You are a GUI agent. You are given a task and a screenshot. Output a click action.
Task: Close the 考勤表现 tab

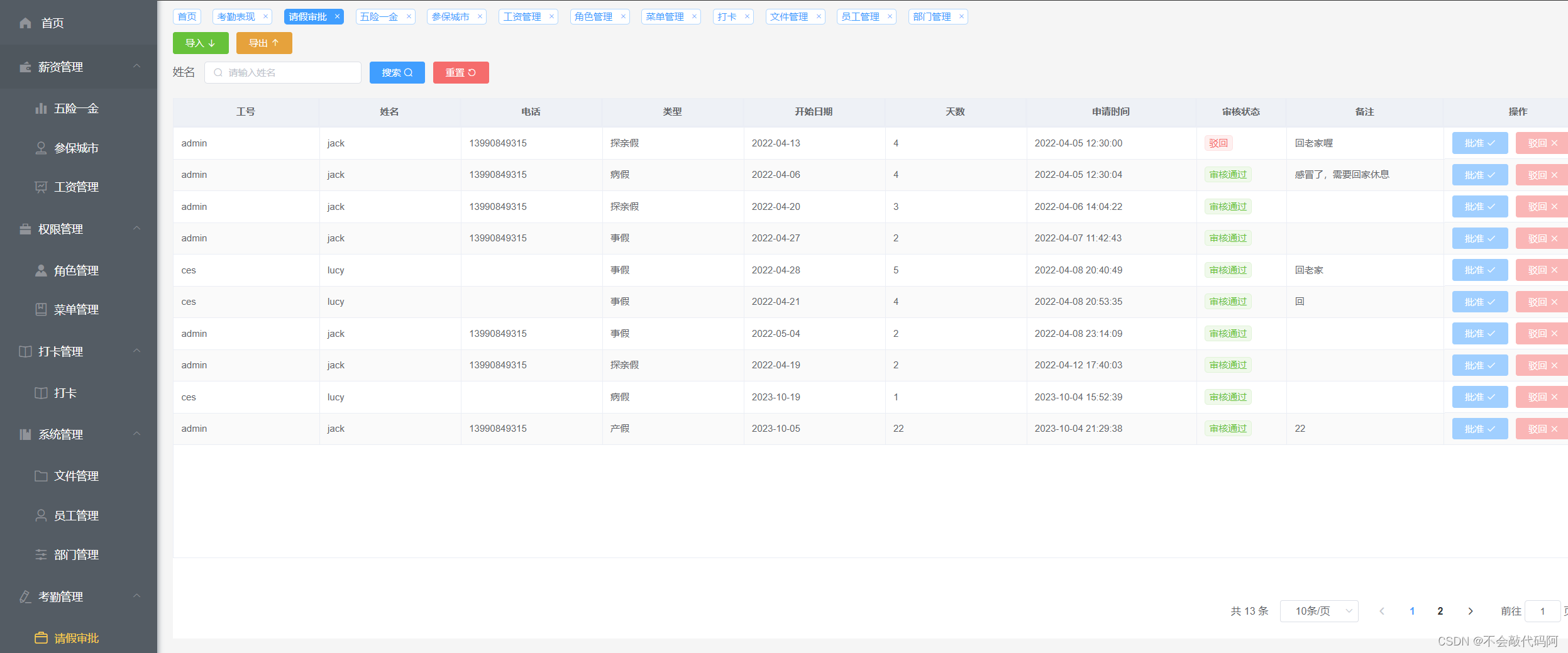[265, 17]
